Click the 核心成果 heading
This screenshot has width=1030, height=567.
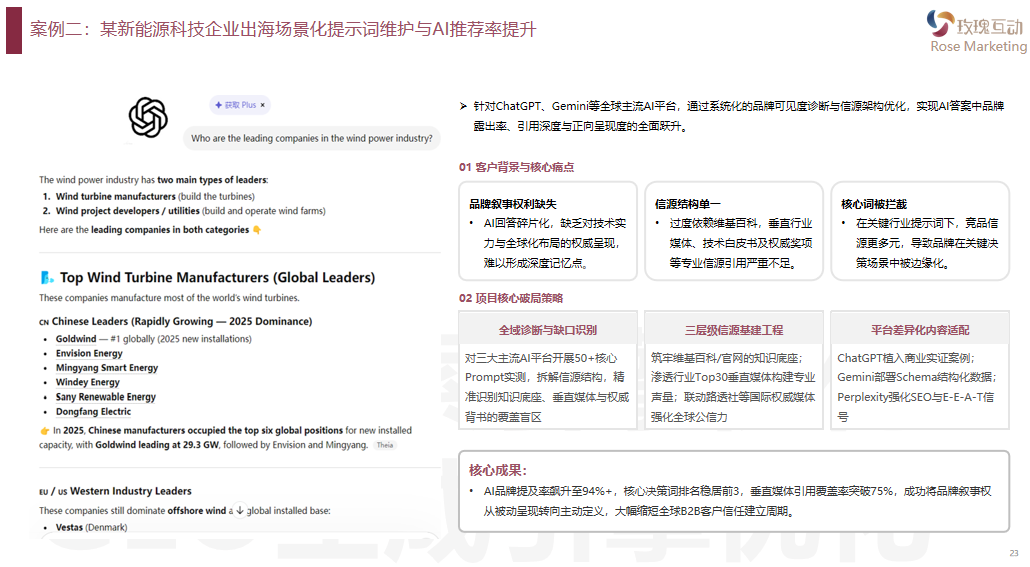click(498, 470)
